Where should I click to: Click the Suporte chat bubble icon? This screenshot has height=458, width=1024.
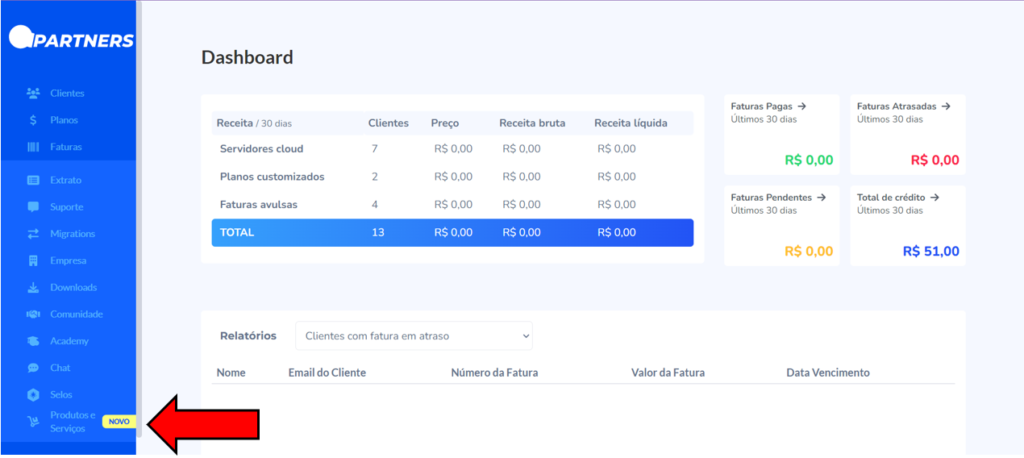[34, 207]
